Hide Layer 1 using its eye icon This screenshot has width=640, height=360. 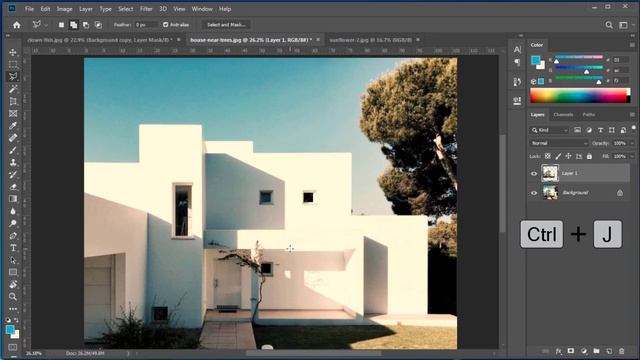pyautogui.click(x=534, y=173)
